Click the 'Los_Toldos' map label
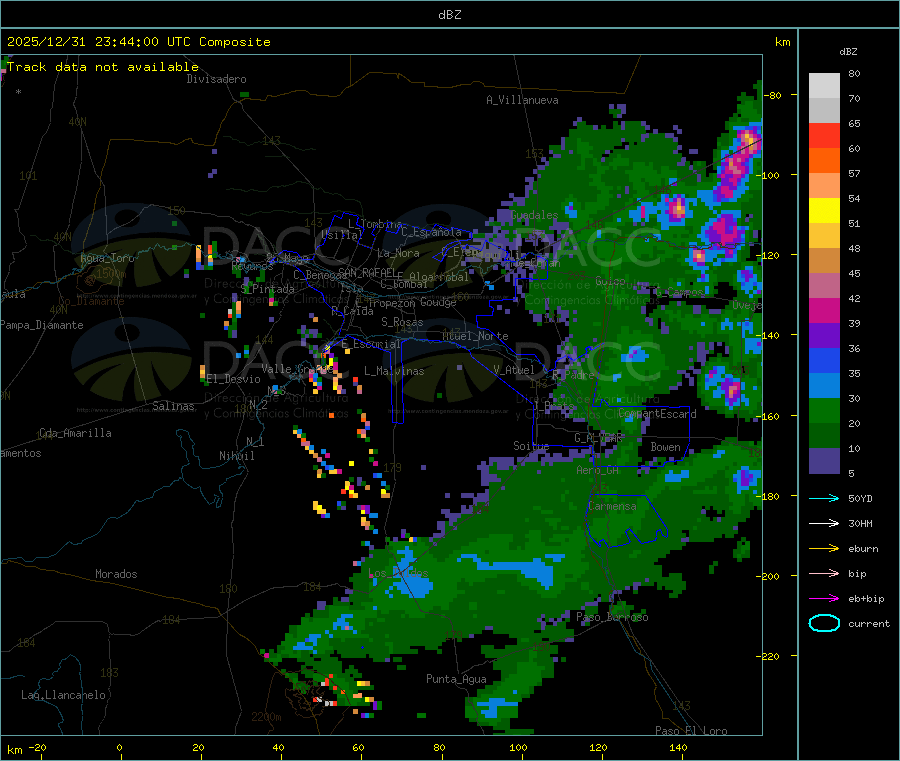 (x=398, y=573)
